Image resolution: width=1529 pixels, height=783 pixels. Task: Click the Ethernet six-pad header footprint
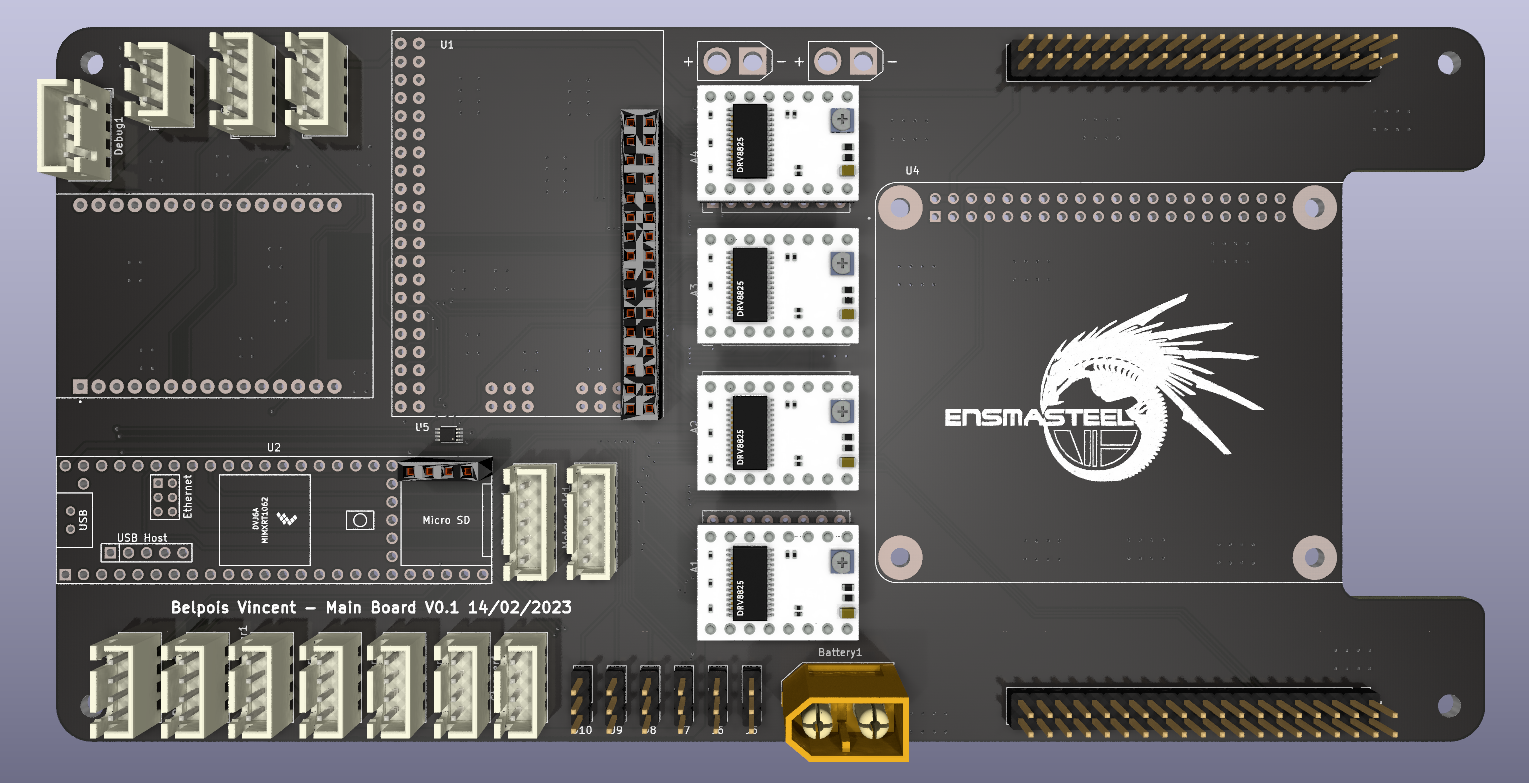coord(165,497)
